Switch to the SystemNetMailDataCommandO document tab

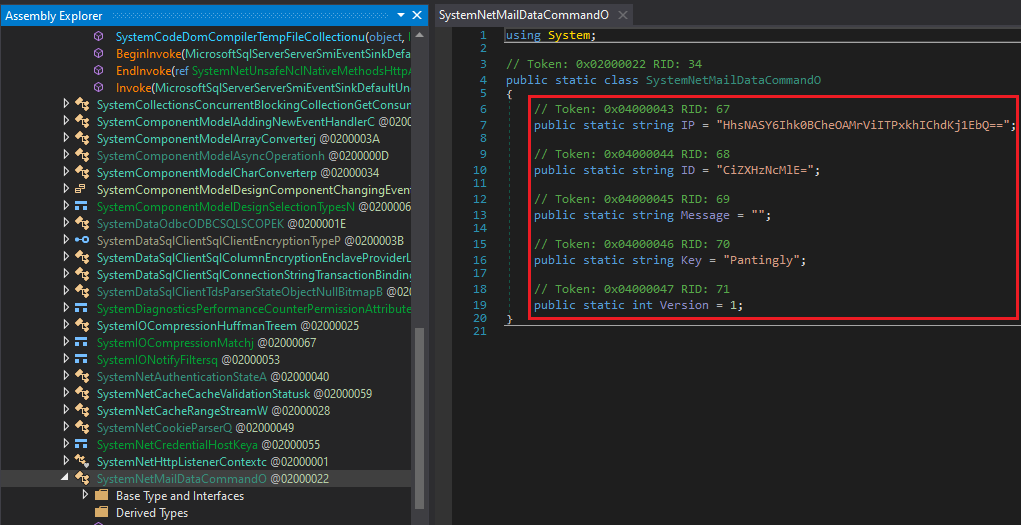(x=524, y=14)
